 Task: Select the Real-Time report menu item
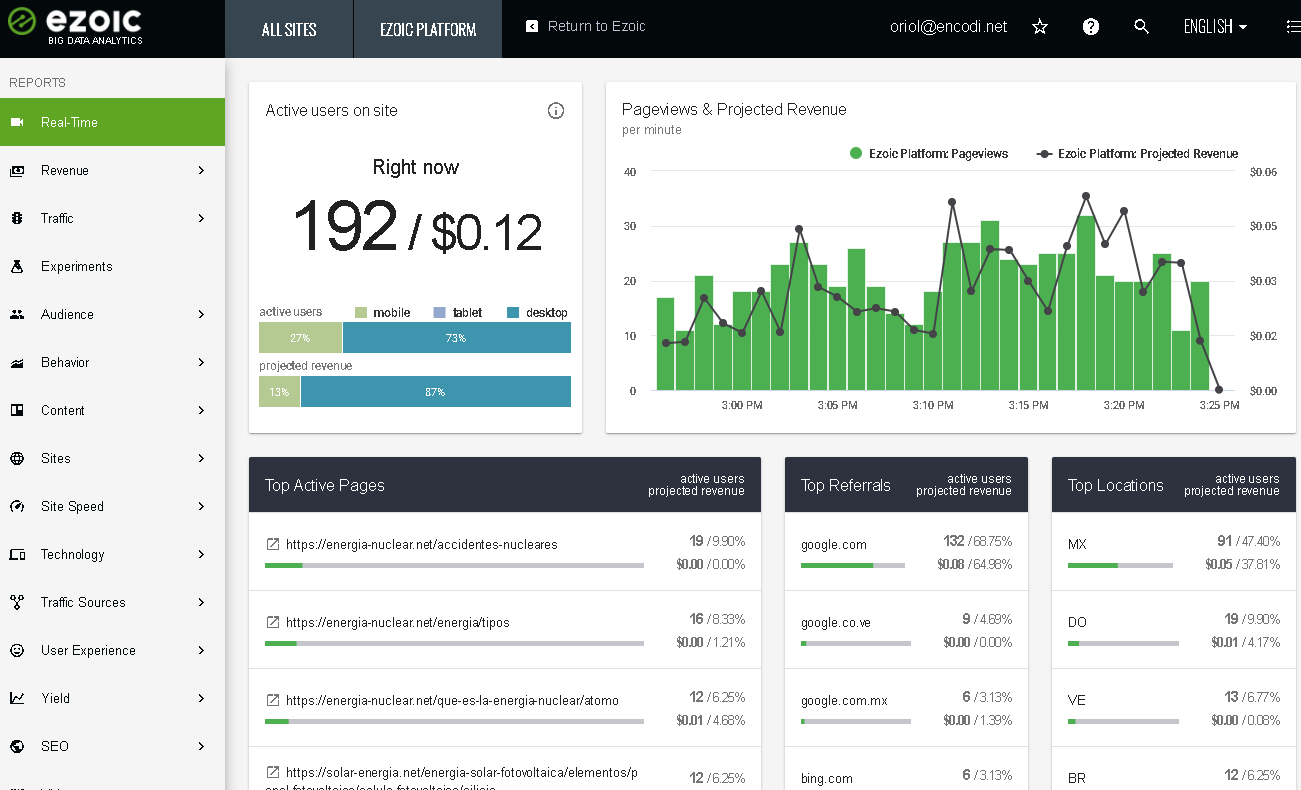tap(112, 122)
